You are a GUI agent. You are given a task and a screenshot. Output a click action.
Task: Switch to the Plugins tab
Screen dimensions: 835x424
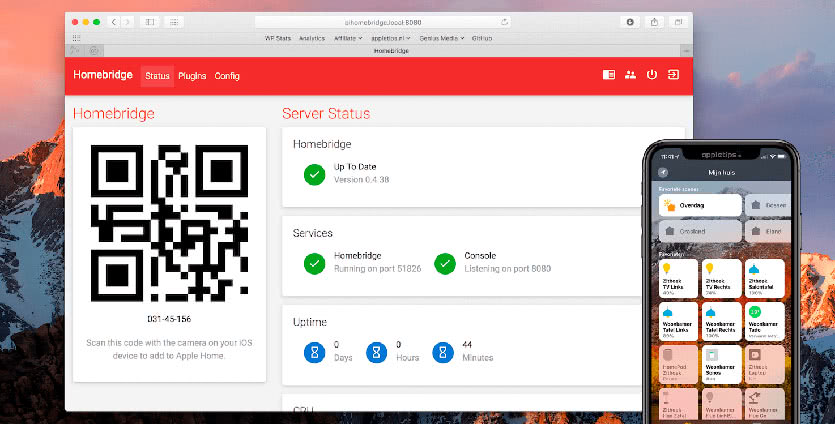[x=192, y=75]
